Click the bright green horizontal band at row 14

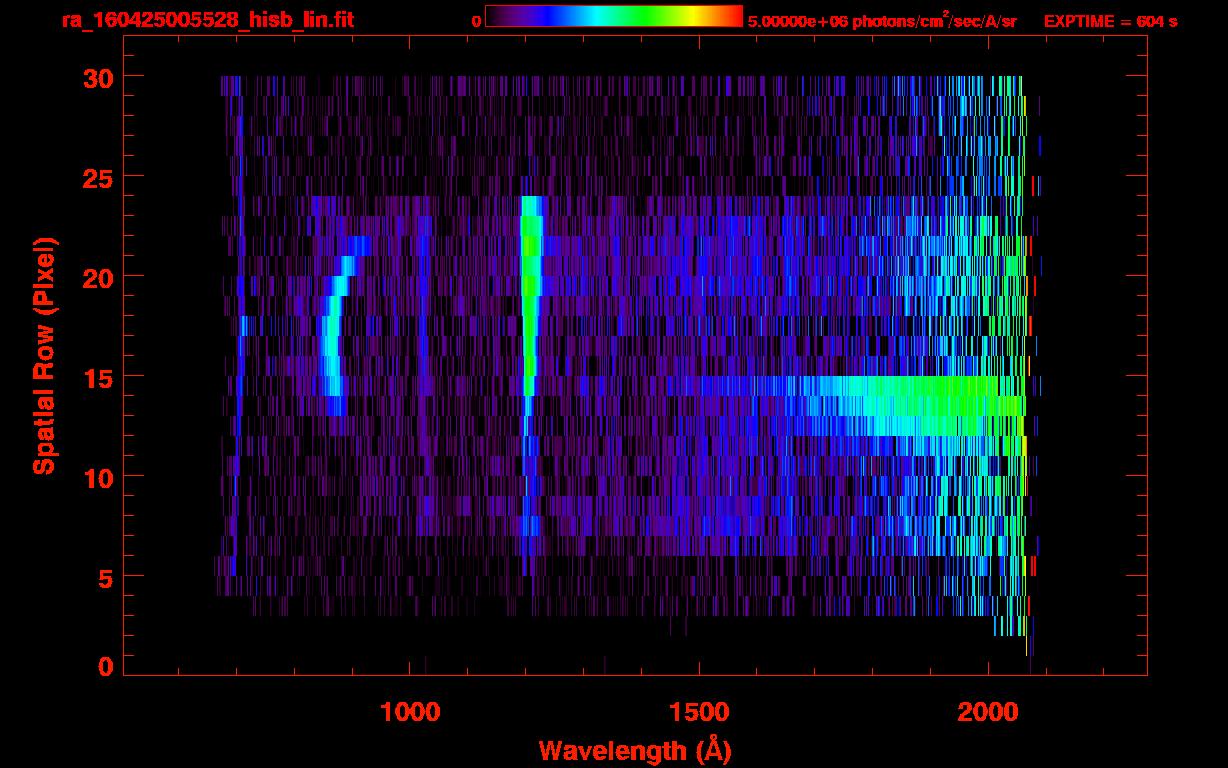(x=900, y=395)
